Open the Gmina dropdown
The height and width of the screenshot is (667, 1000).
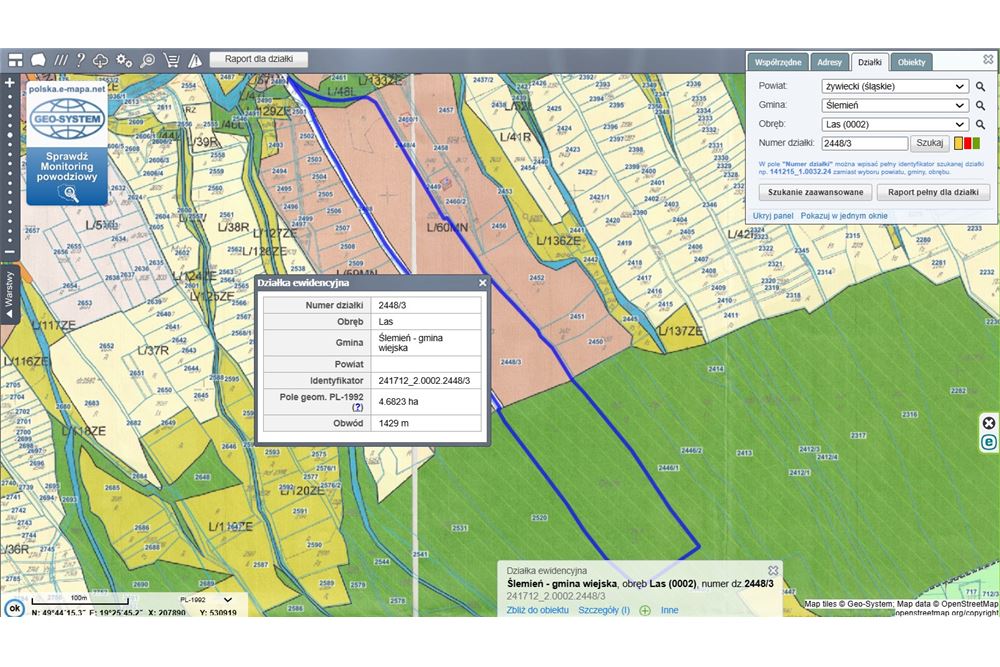coord(894,105)
